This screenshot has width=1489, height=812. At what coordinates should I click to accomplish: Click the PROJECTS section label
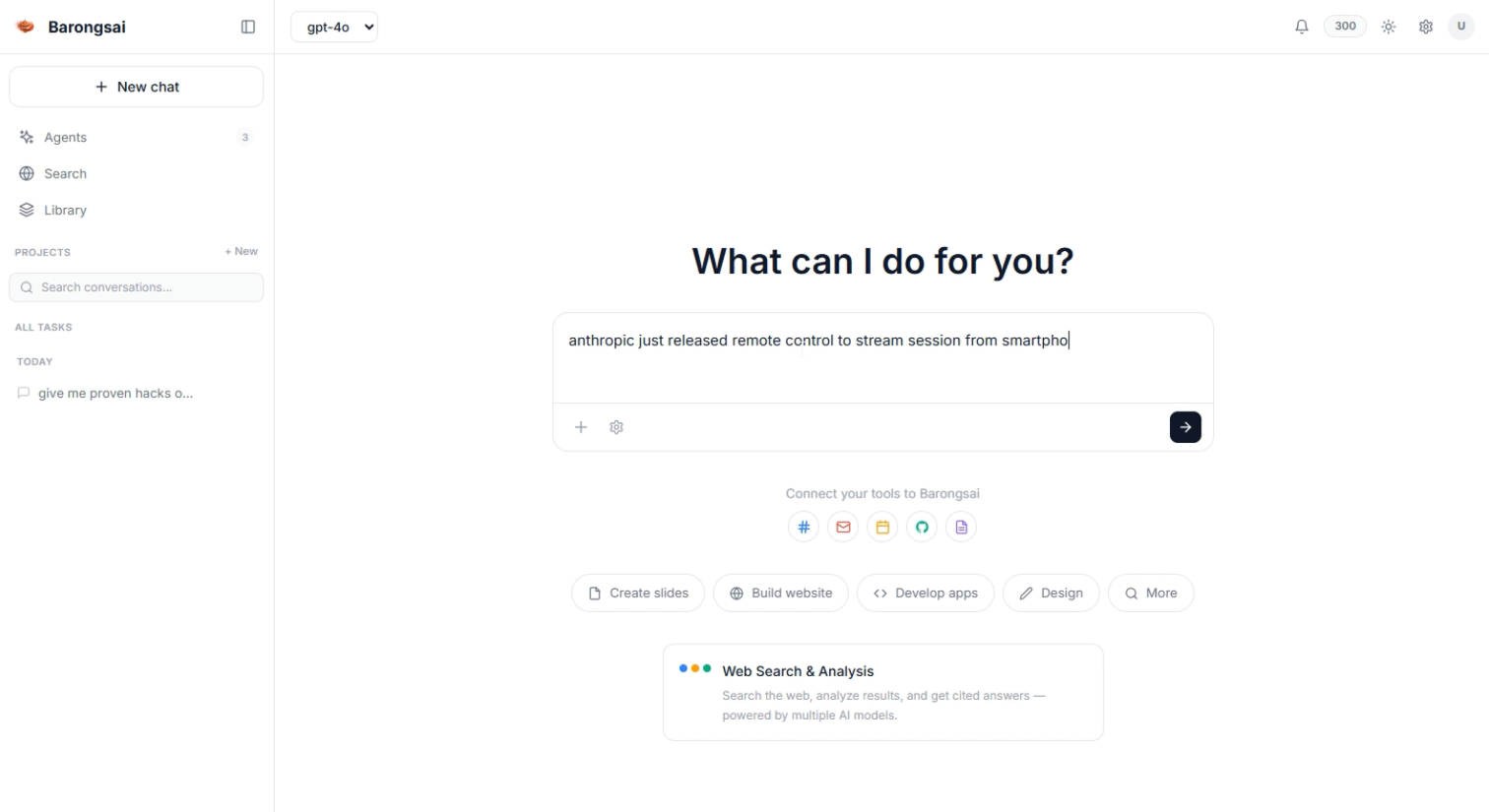tap(42, 252)
